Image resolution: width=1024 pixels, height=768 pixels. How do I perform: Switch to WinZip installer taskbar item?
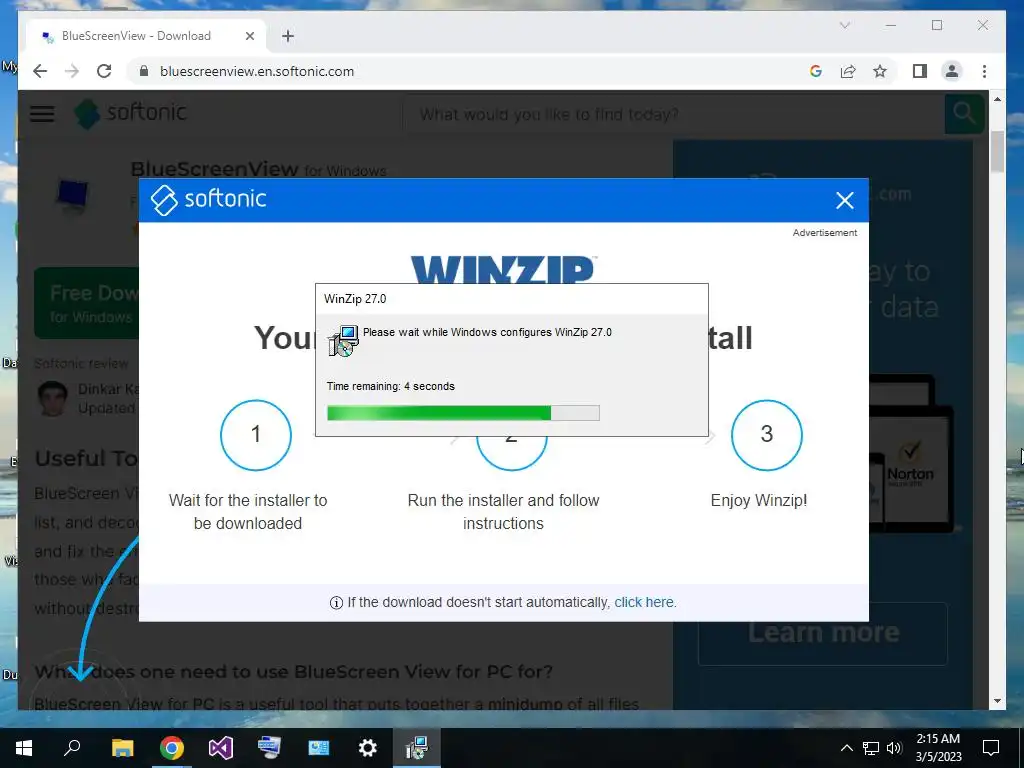(417, 748)
